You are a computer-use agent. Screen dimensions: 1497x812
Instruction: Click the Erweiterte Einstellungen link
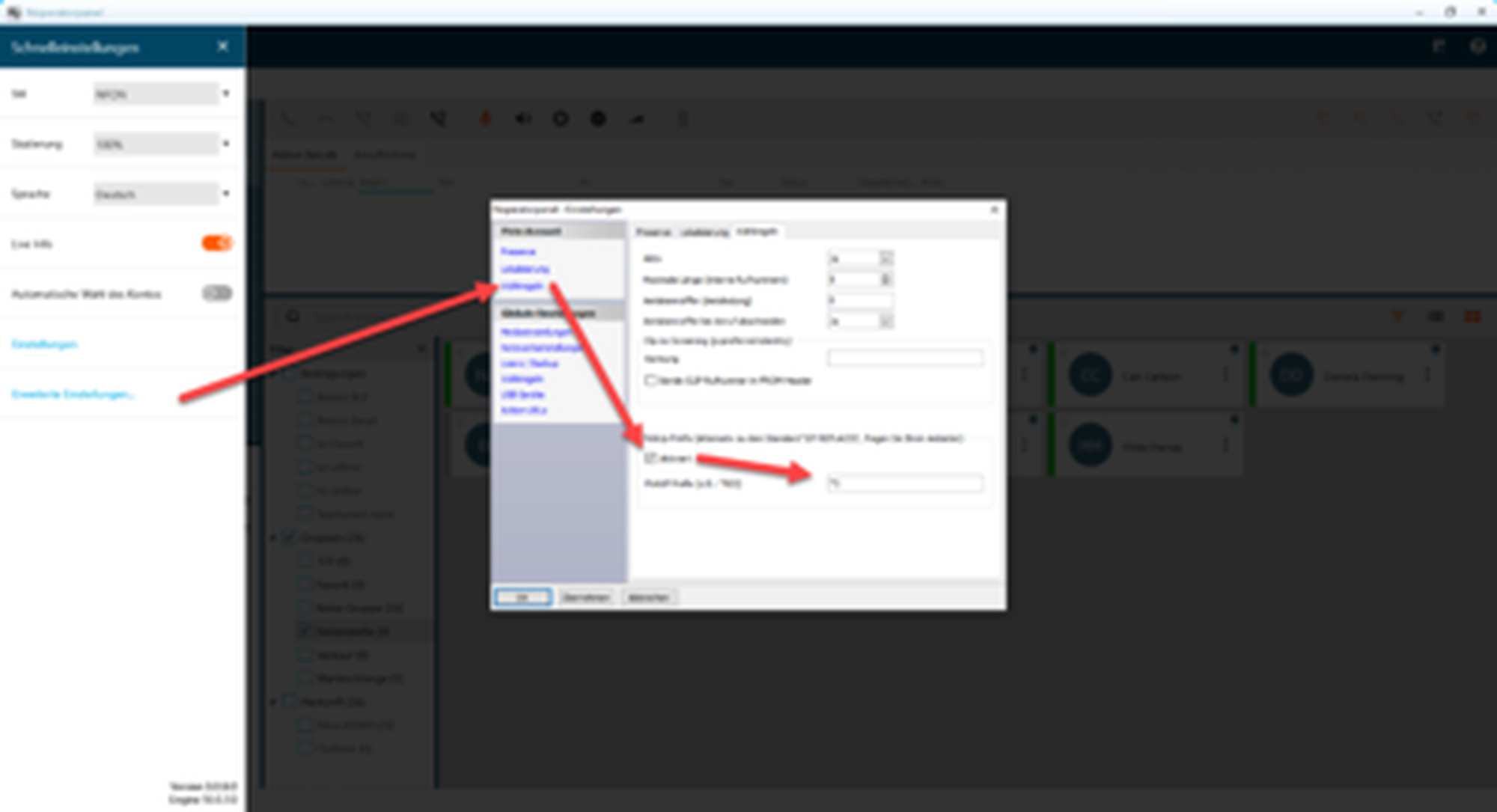pos(73,394)
